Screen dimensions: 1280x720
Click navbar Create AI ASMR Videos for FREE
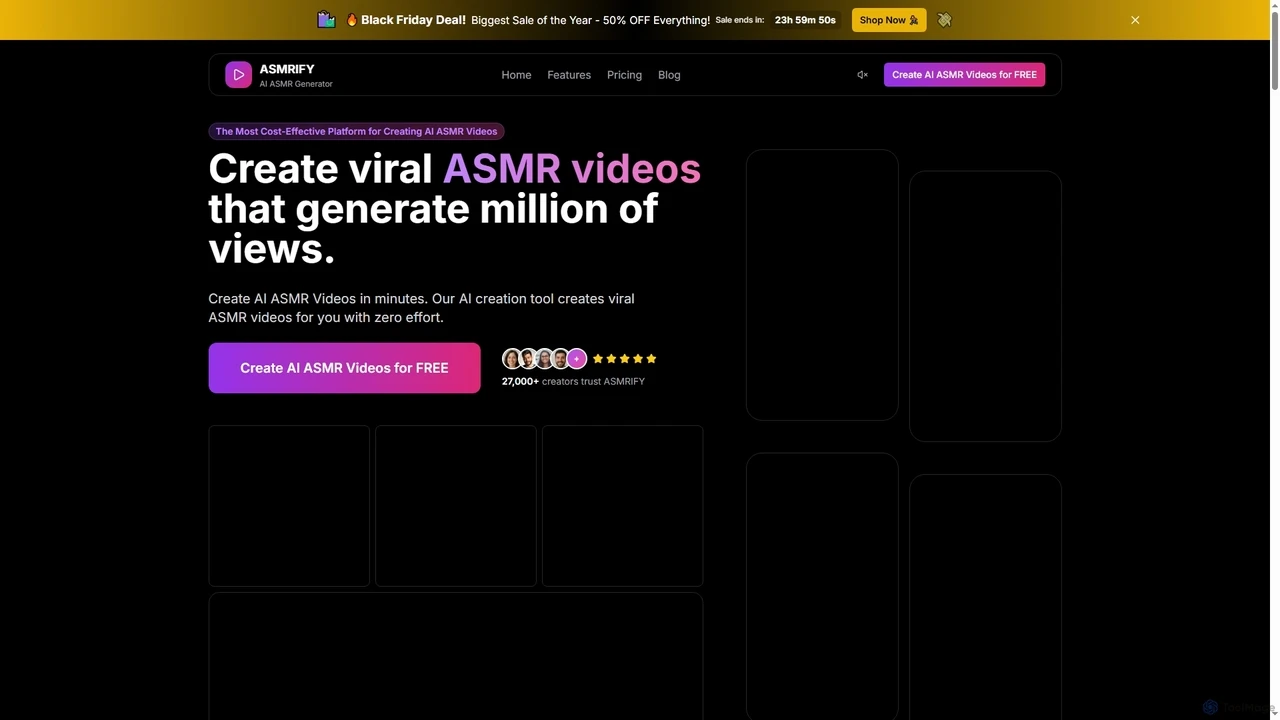(x=964, y=75)
